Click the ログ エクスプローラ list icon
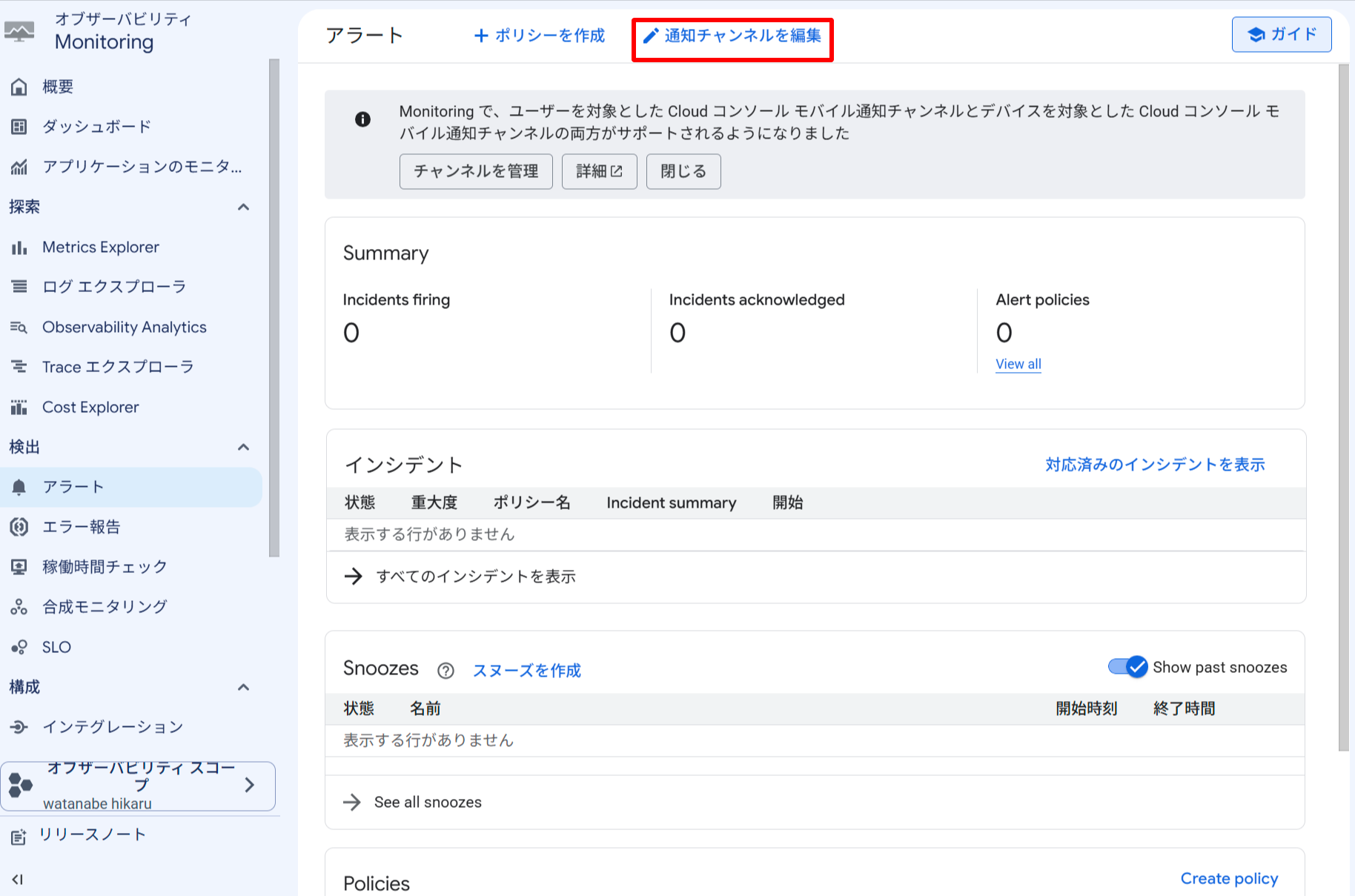 [x=19, y=287]
